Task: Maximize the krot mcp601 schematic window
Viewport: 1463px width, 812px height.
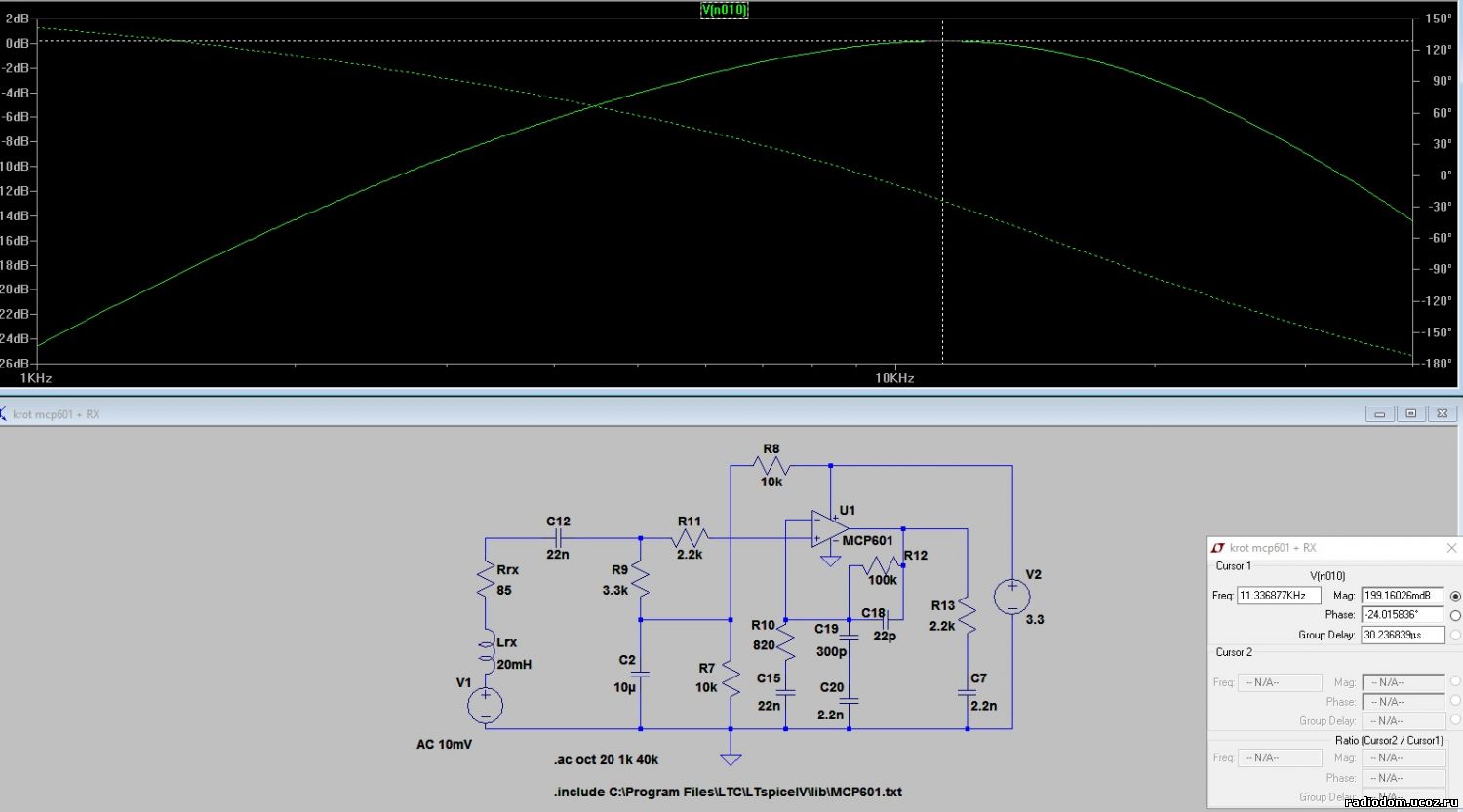Action: 1411,414
